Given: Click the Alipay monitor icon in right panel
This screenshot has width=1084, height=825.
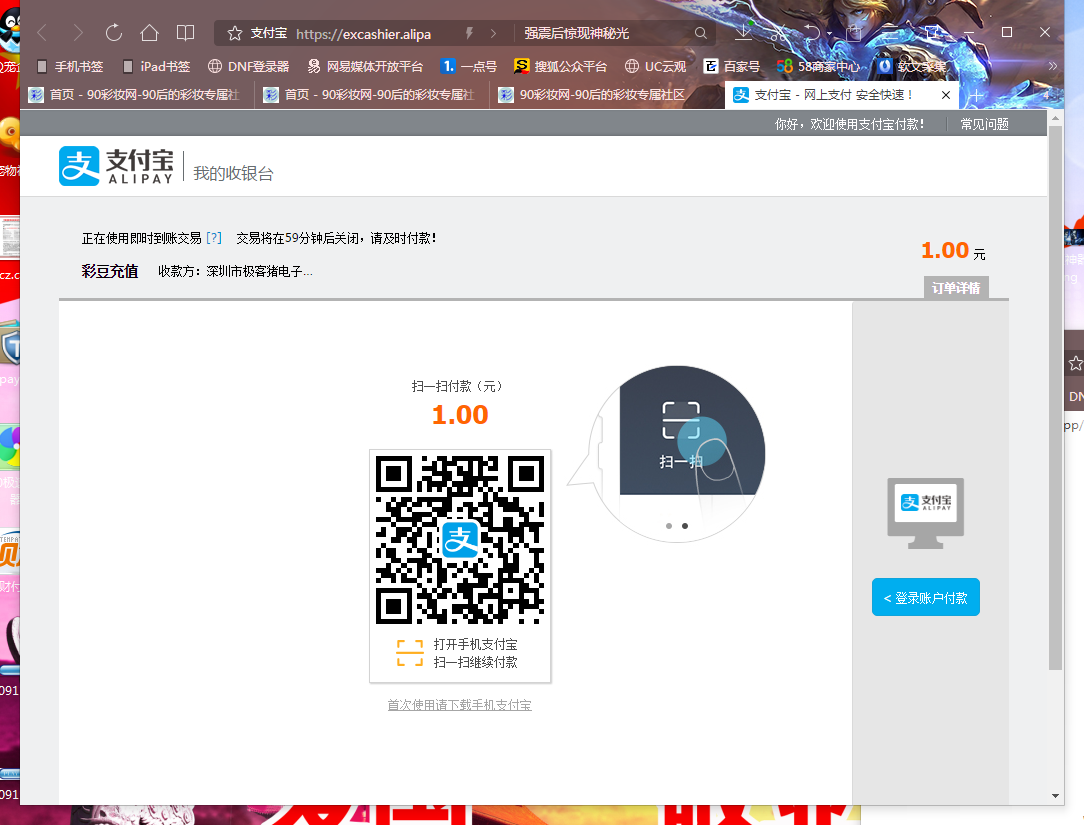Looking at the screenshot, I should click(x=926, y=513).
